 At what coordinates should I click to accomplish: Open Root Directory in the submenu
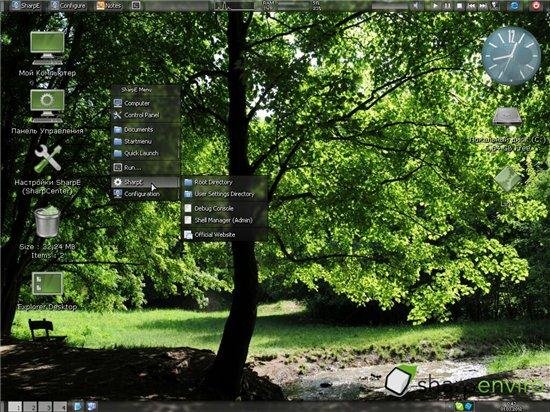click(x=224, y=182)
